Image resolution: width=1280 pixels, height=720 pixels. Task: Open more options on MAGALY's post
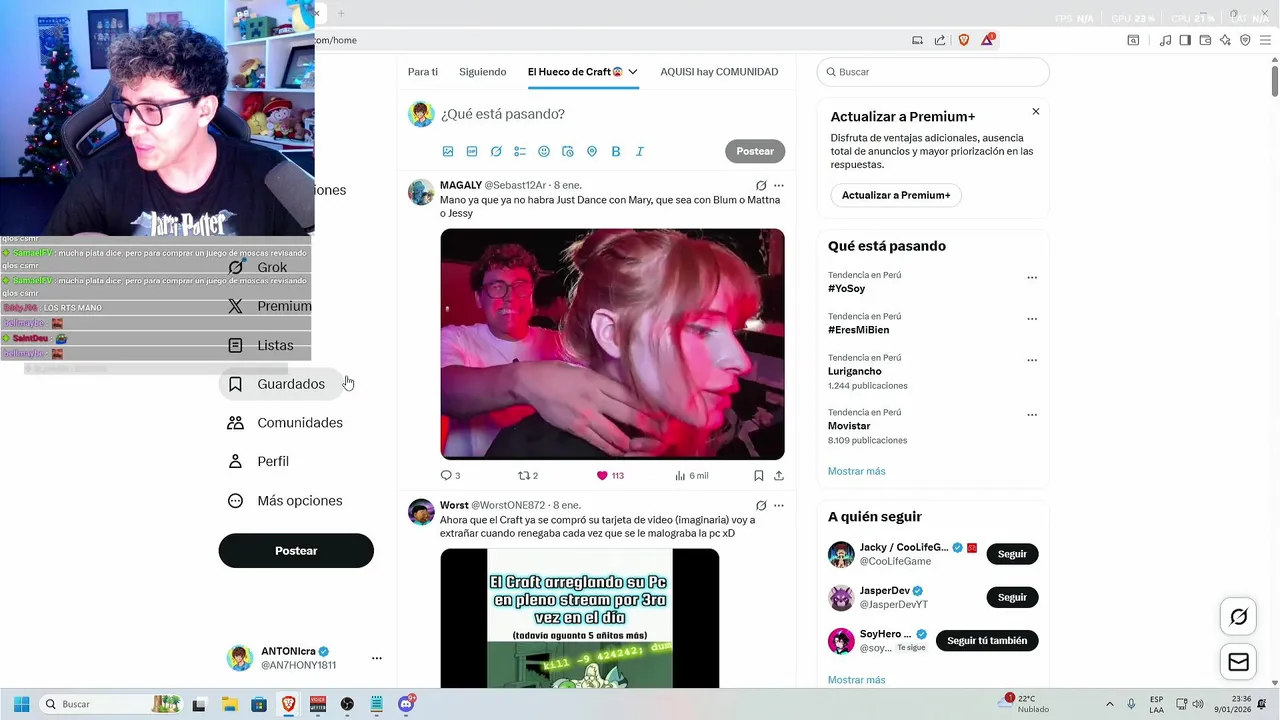(x=779, y=185)
